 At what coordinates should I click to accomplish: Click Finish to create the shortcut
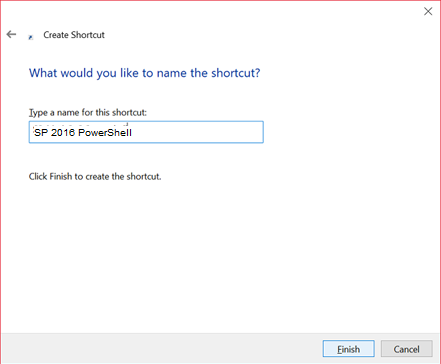tap(348, 349)
